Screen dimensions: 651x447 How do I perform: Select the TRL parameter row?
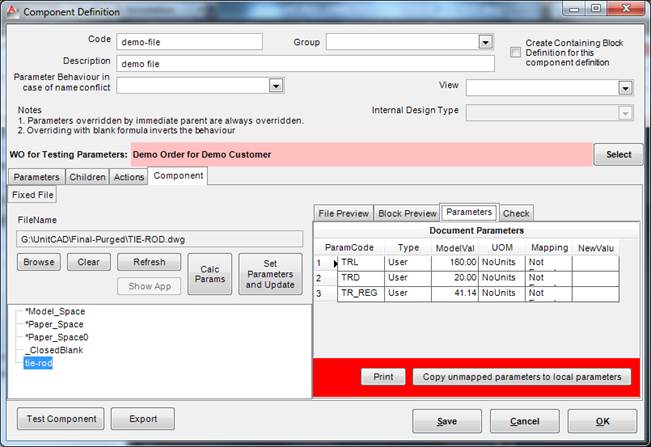[352, 263]
